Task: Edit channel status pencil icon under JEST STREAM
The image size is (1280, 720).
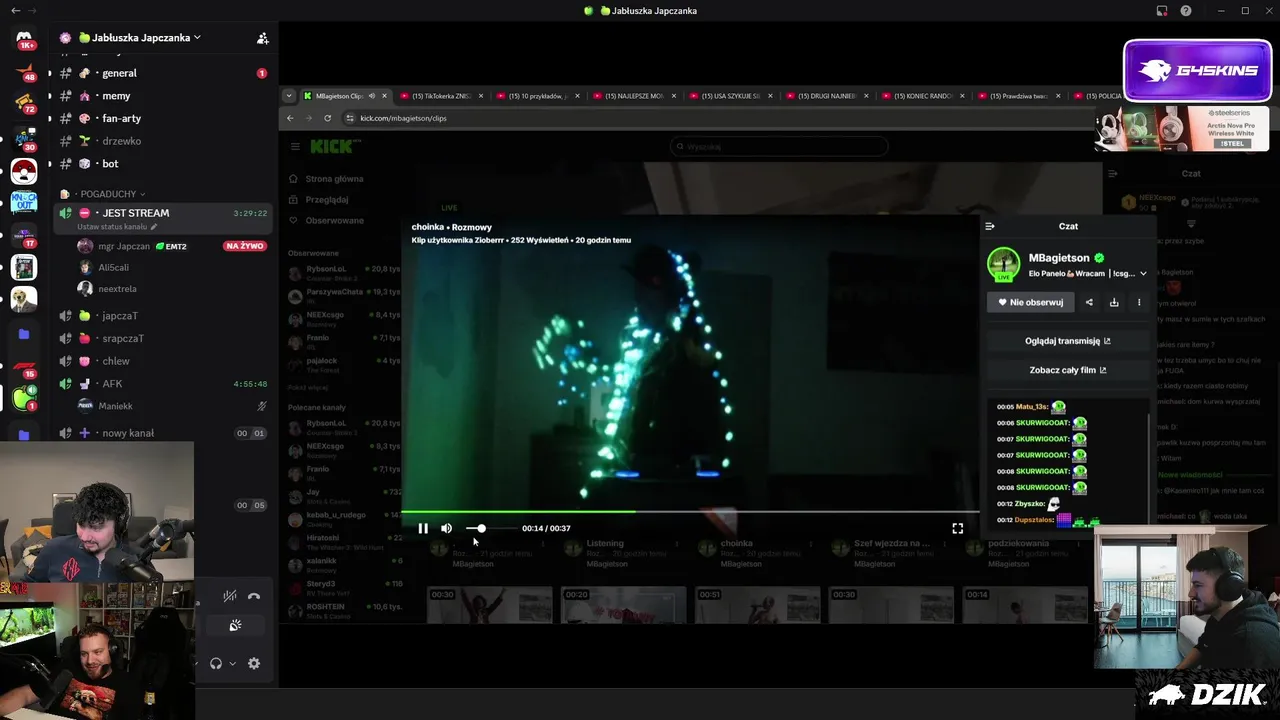Action: [153, 227]
